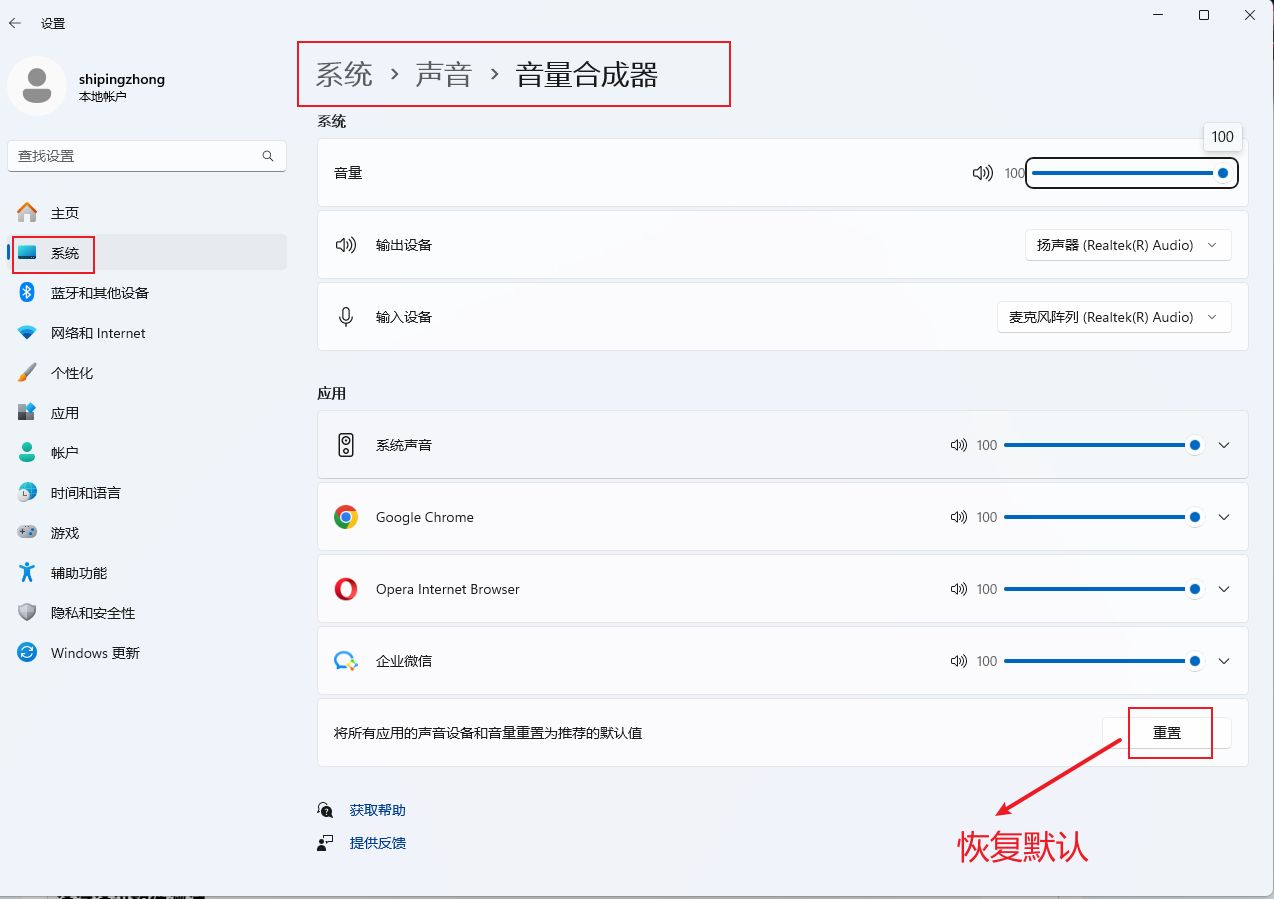Click the 重置 button
1274x899 pixels.
point(1166,733)
